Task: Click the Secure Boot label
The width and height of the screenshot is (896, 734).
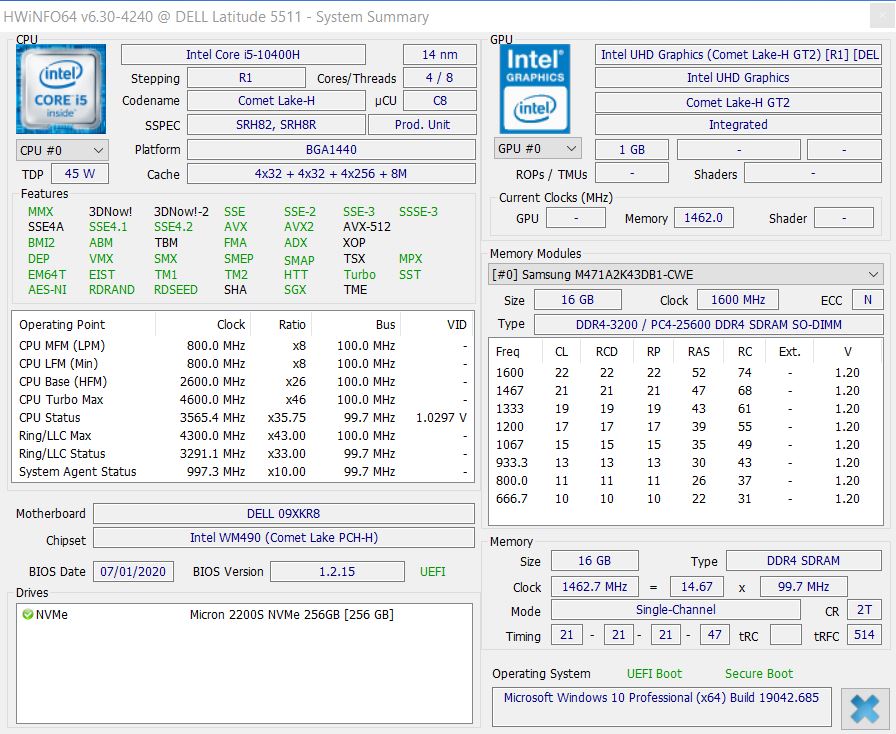Action: pyautogui.click(x=759, y=674)
